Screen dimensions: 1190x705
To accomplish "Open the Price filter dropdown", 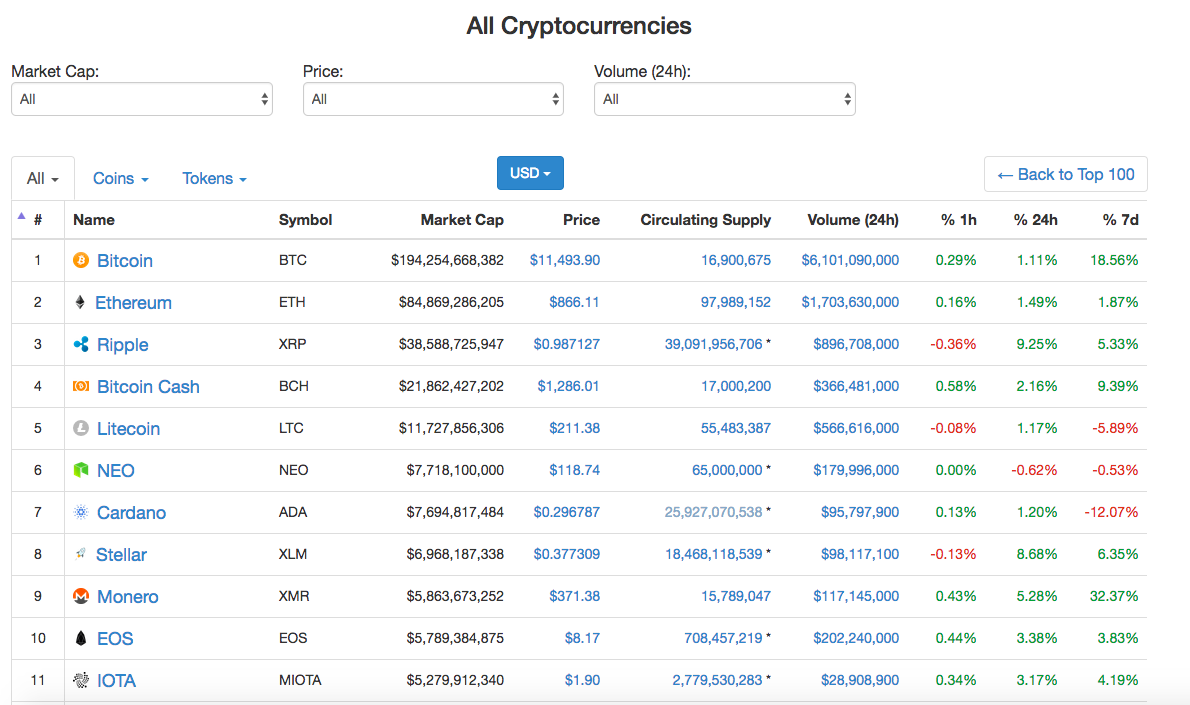I will point(433,99).
